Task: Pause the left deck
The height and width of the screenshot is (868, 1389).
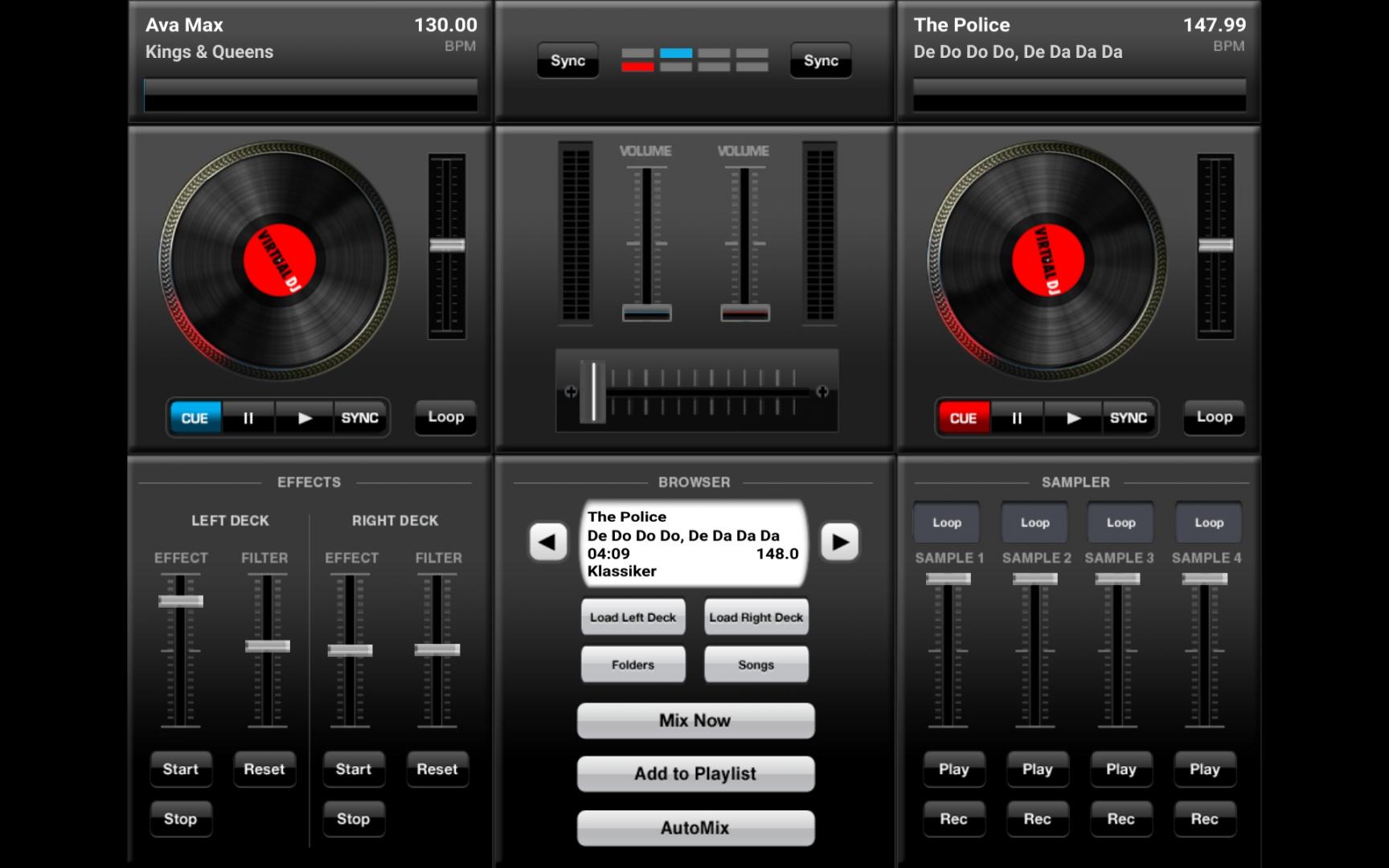Action: click(x=248, y=418)
